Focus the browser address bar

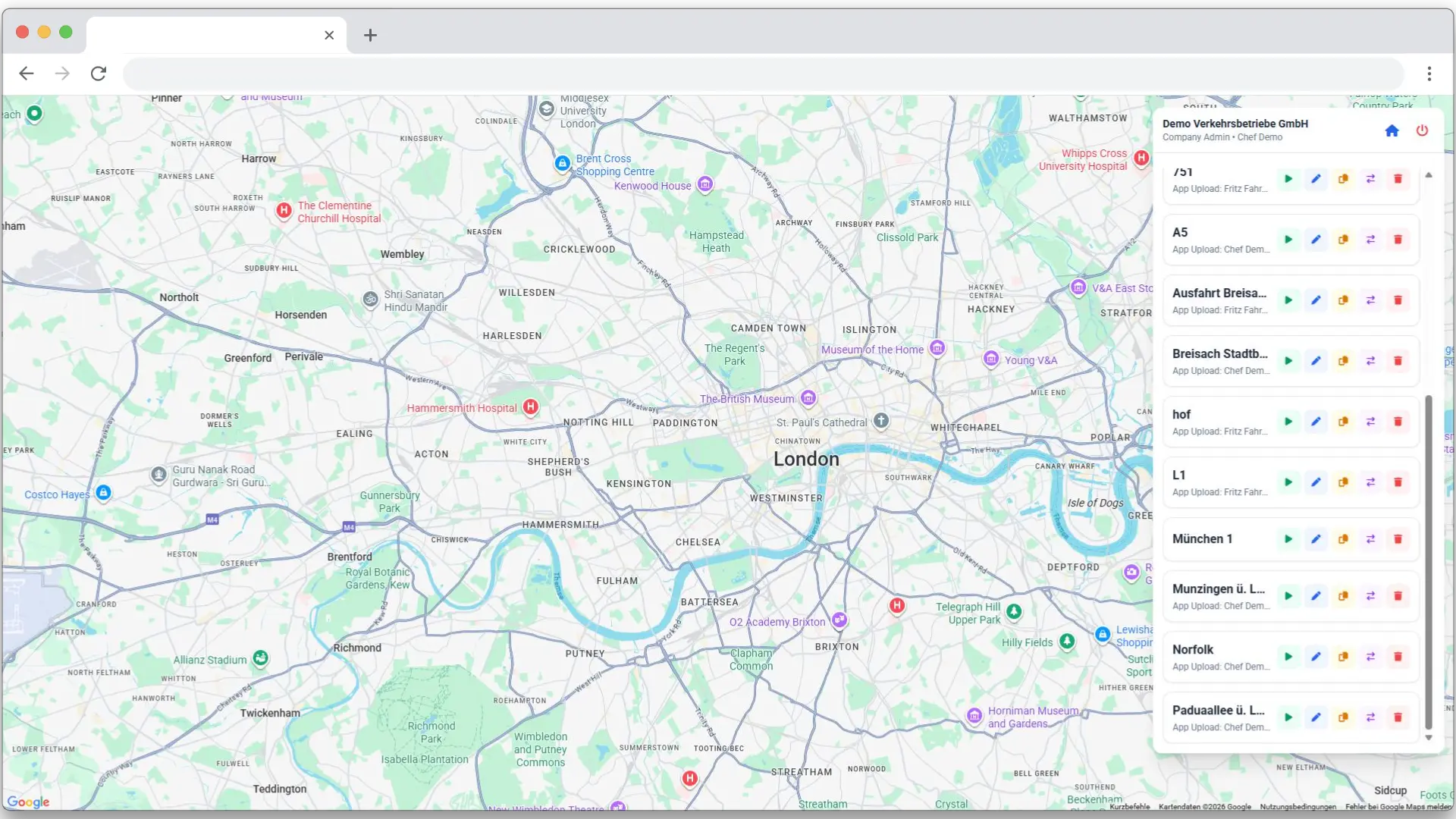(x=764, y=74)
